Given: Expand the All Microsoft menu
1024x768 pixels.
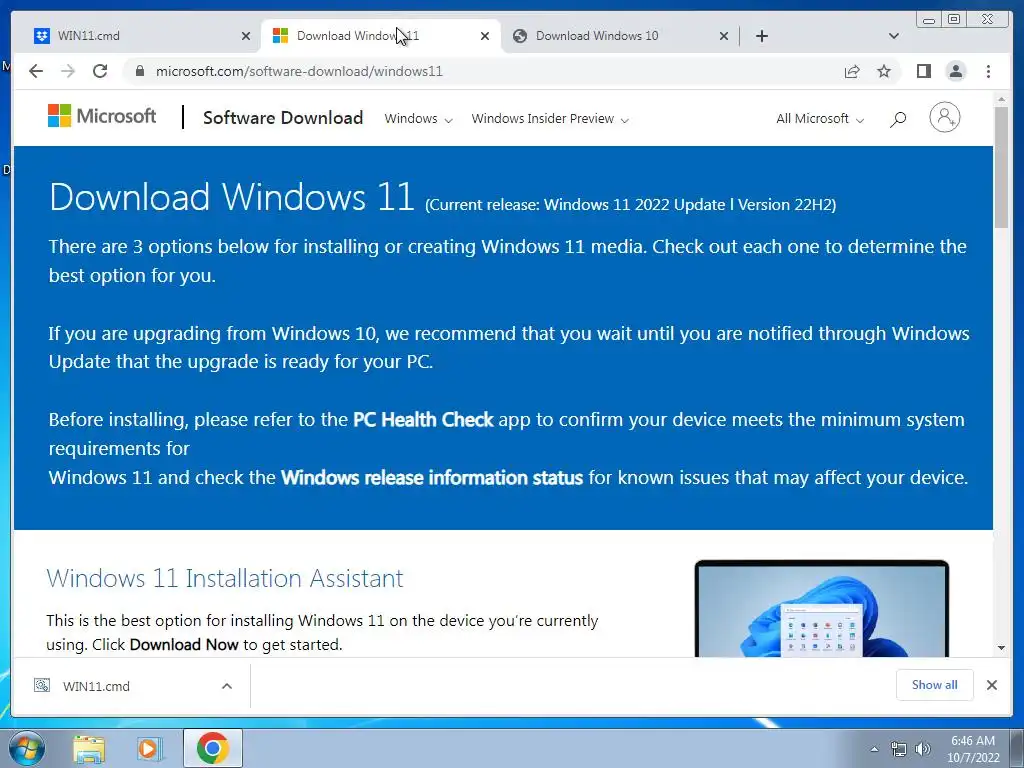Looking at the screenshot, I should point(820,119).
